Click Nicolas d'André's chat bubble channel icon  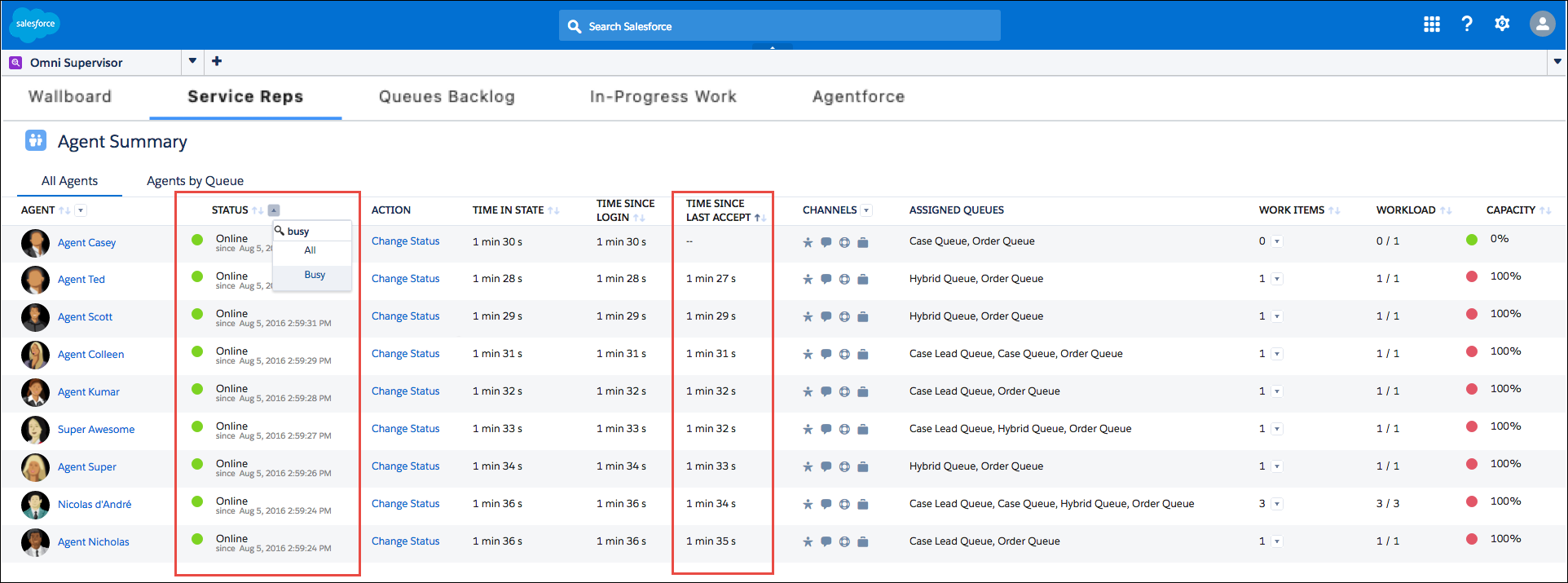tap(826, 505)
